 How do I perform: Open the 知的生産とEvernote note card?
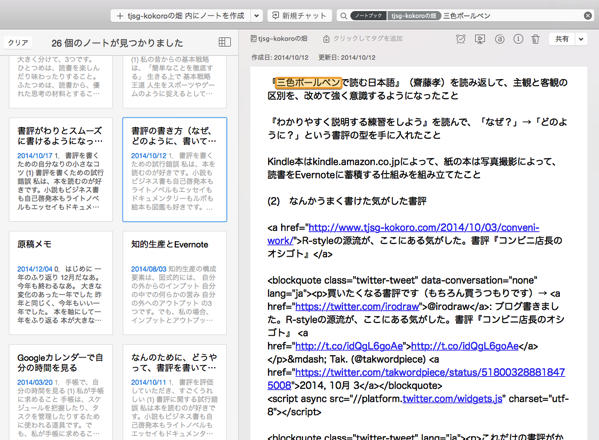[x=175, y=283]
